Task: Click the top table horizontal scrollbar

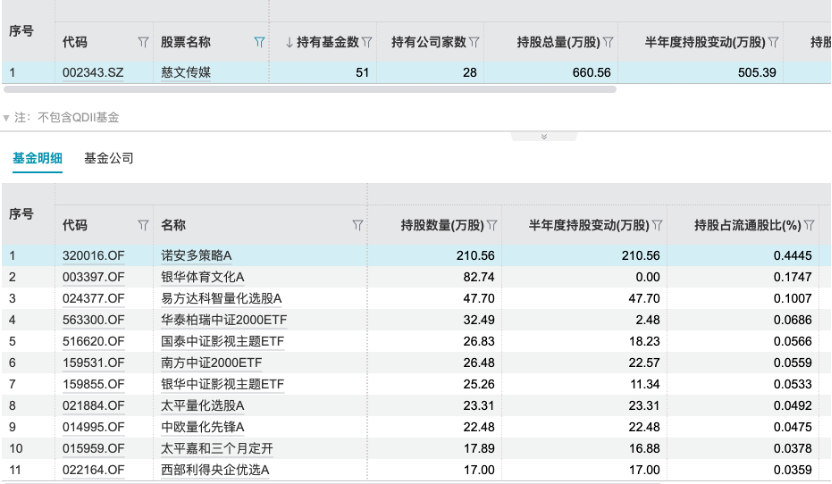Action: coord(310,90)
